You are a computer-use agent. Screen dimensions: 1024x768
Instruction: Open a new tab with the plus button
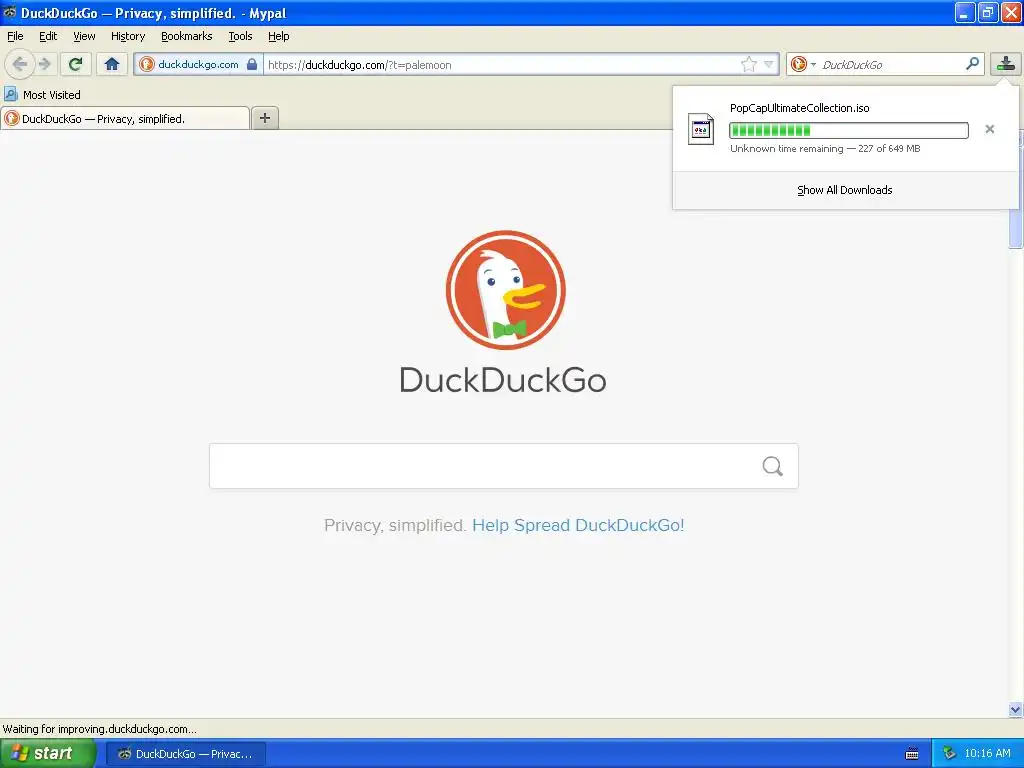264,118
